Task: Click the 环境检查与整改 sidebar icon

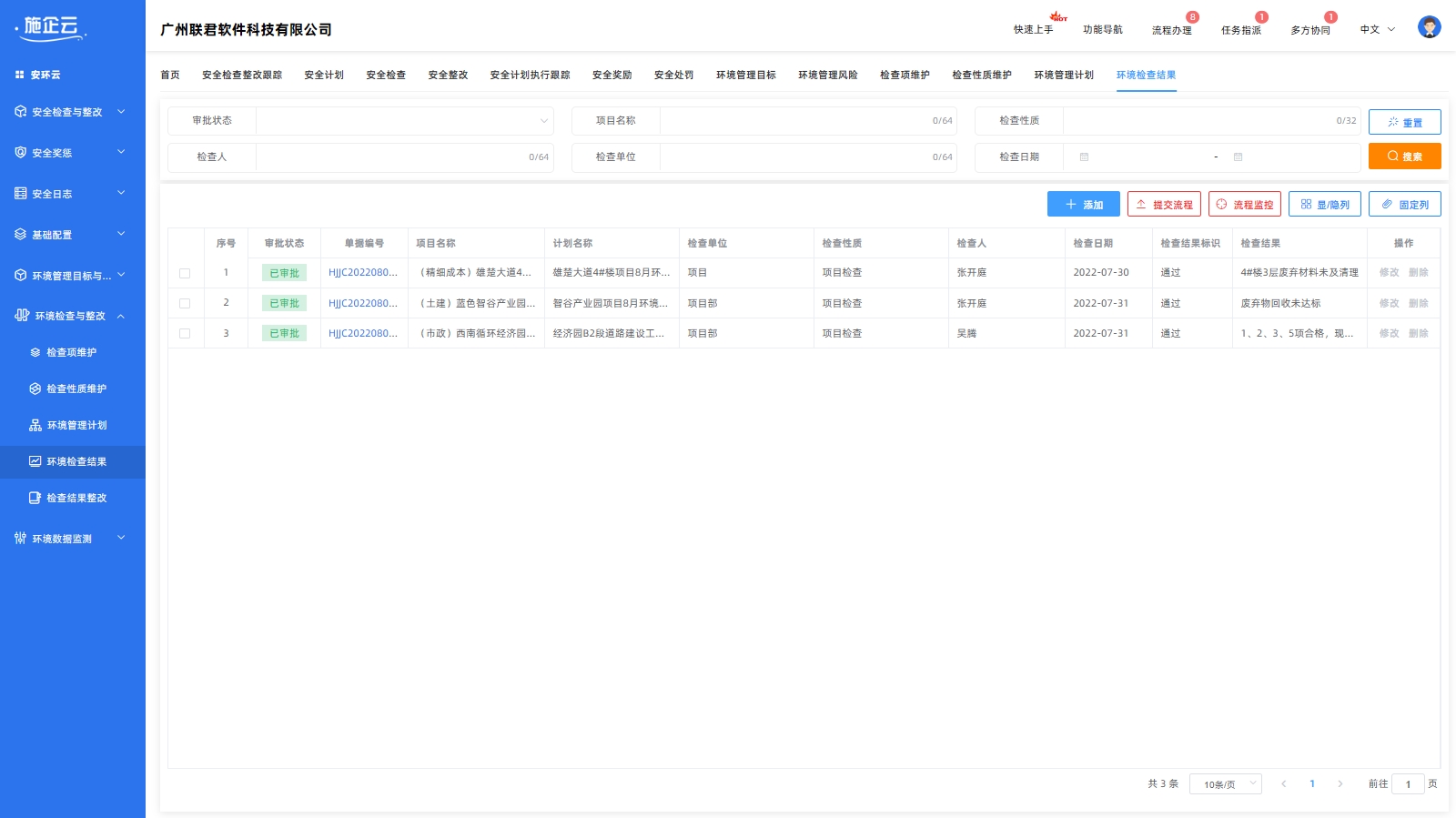Action: [x=22, y=316]
